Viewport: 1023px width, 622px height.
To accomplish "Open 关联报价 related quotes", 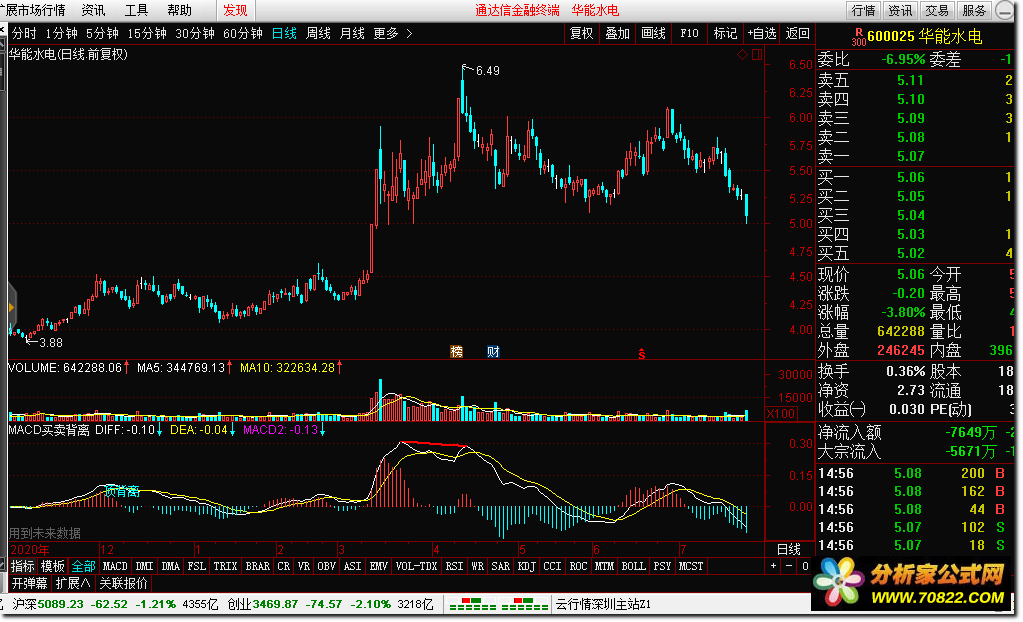I will [123, 583].
